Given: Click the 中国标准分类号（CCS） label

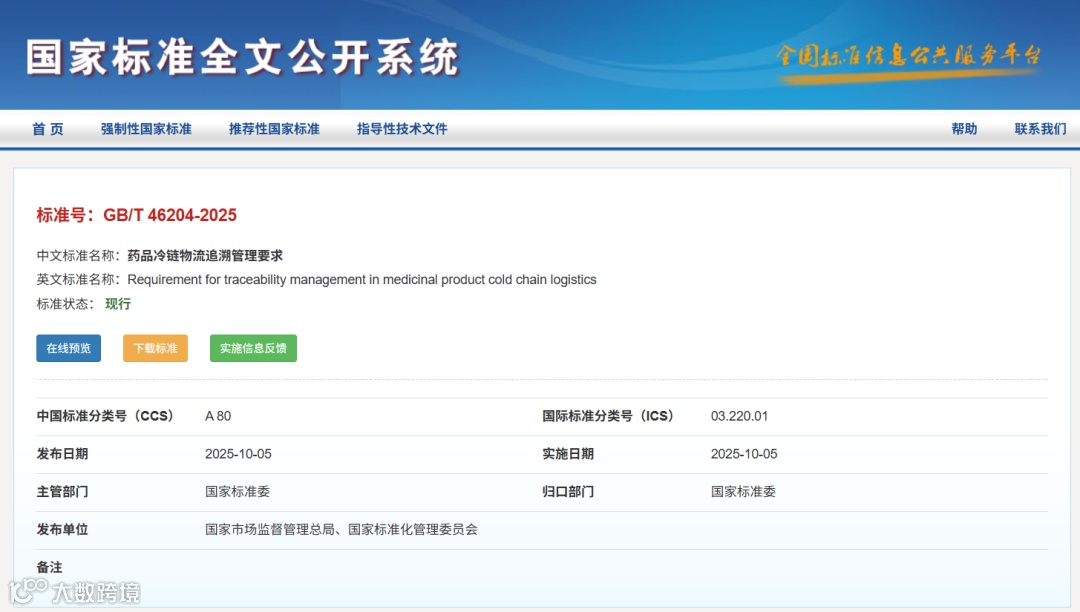Looking at the screenshot, I should 108,416.
